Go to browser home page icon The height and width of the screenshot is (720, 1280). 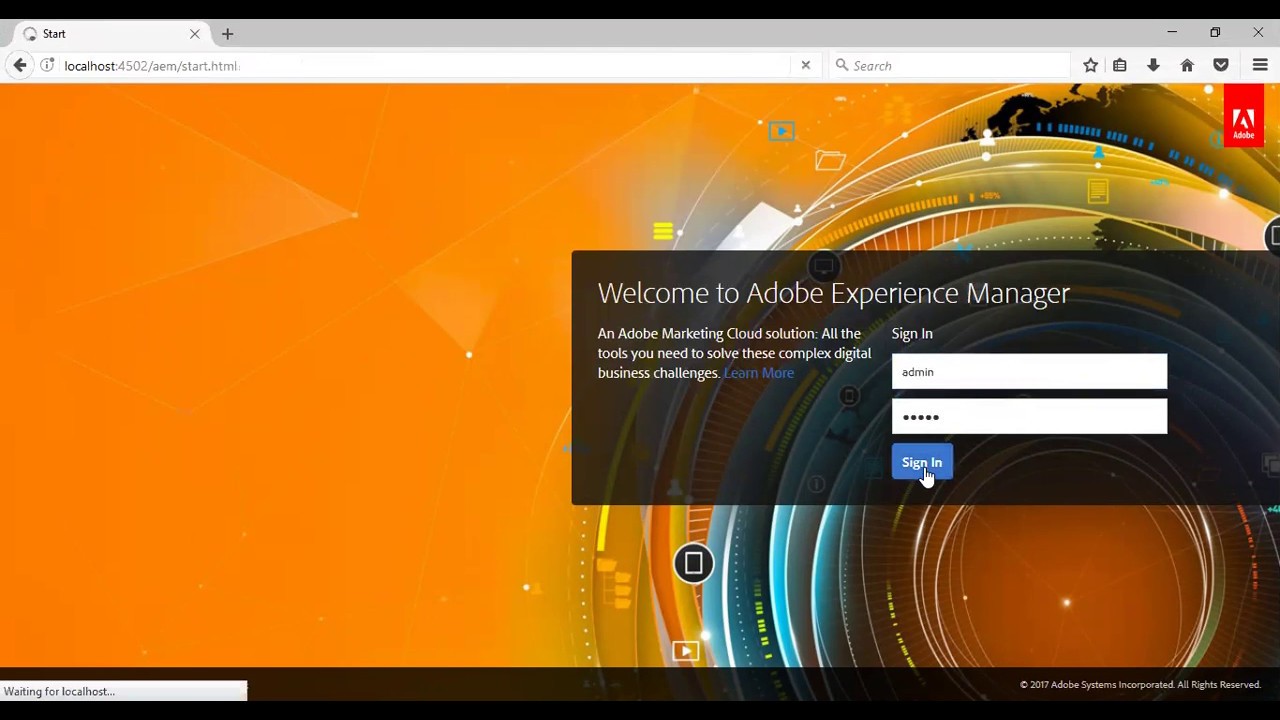1187,65
